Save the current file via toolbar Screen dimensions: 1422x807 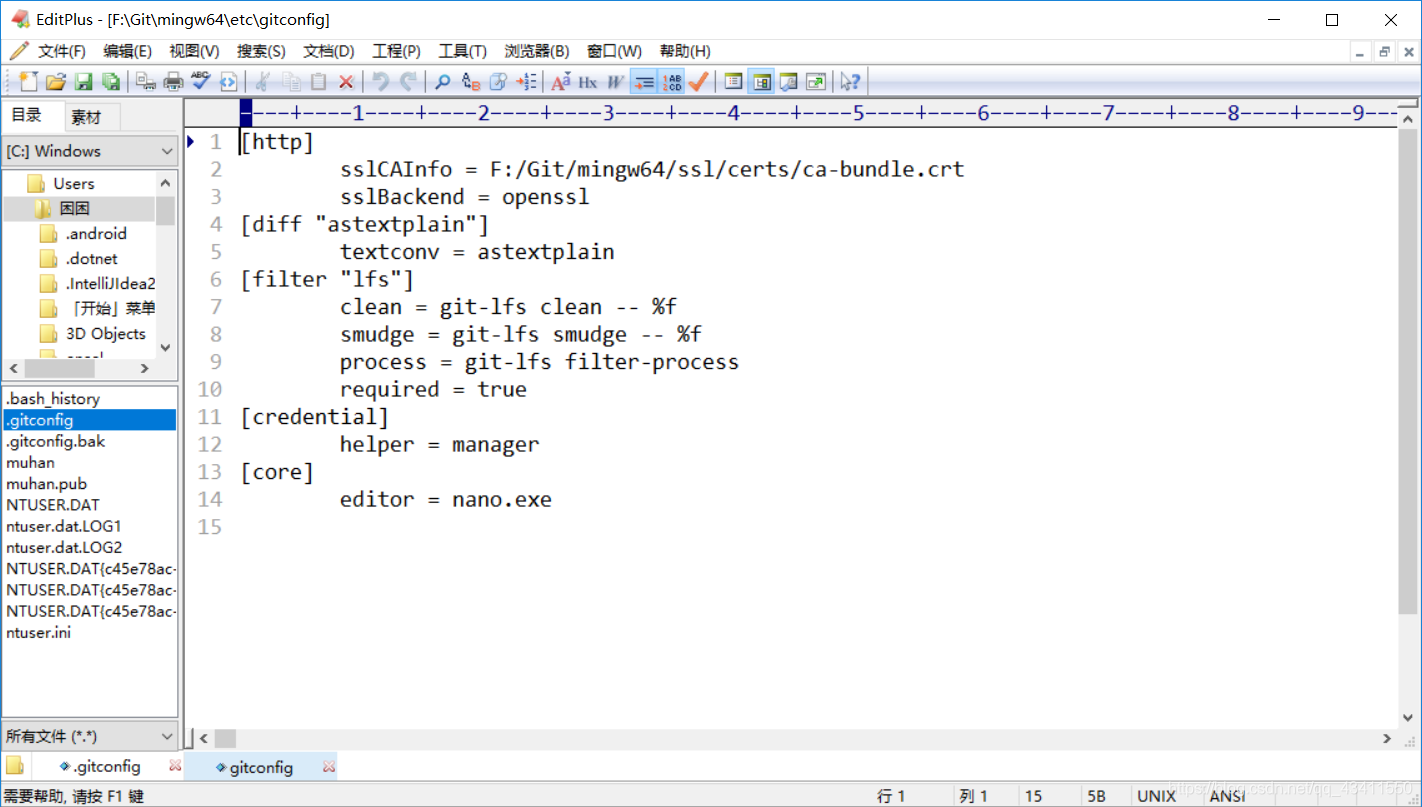coord(84,82)
